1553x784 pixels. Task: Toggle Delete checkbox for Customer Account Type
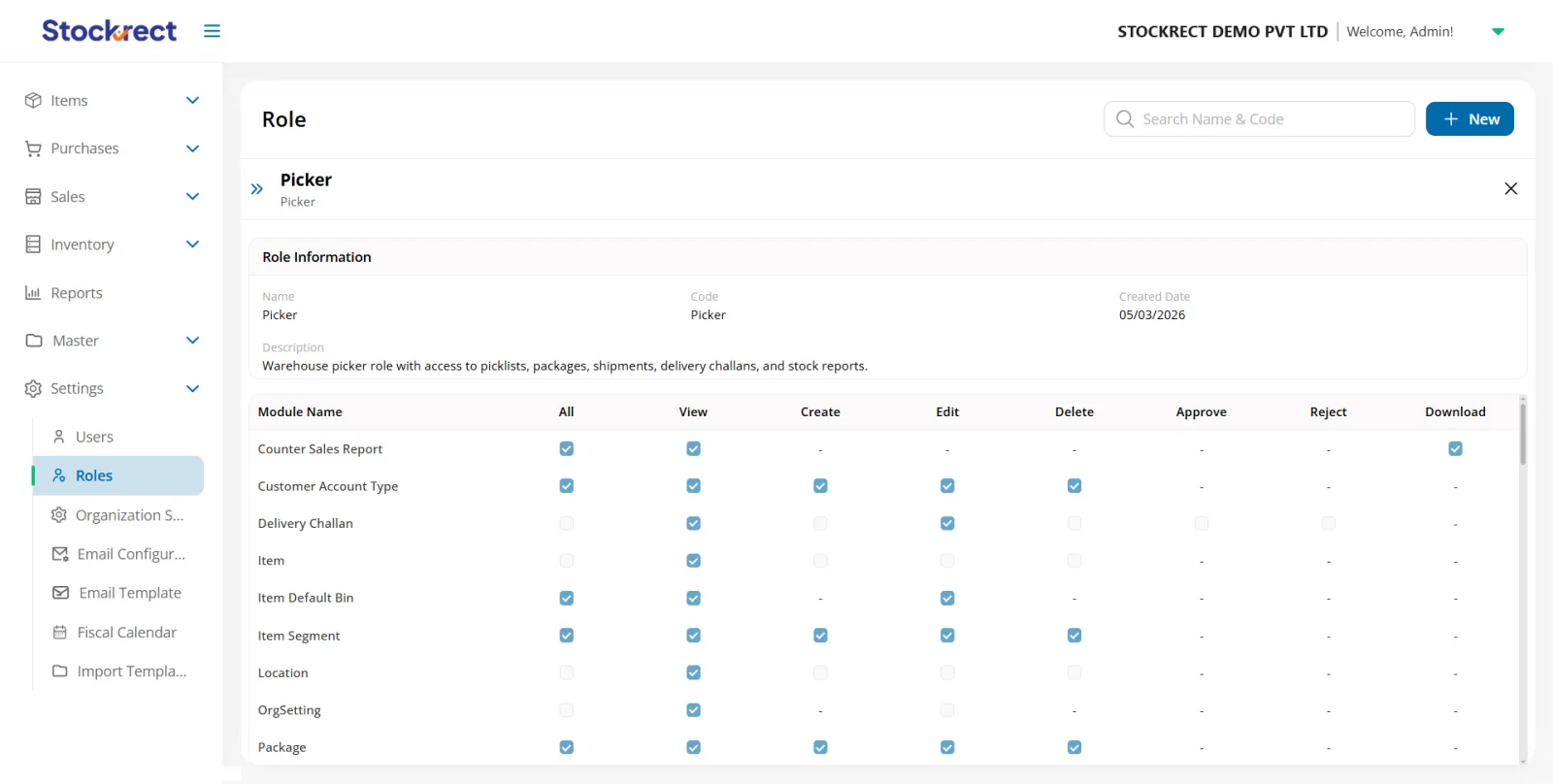click(x=1074, y=486)
